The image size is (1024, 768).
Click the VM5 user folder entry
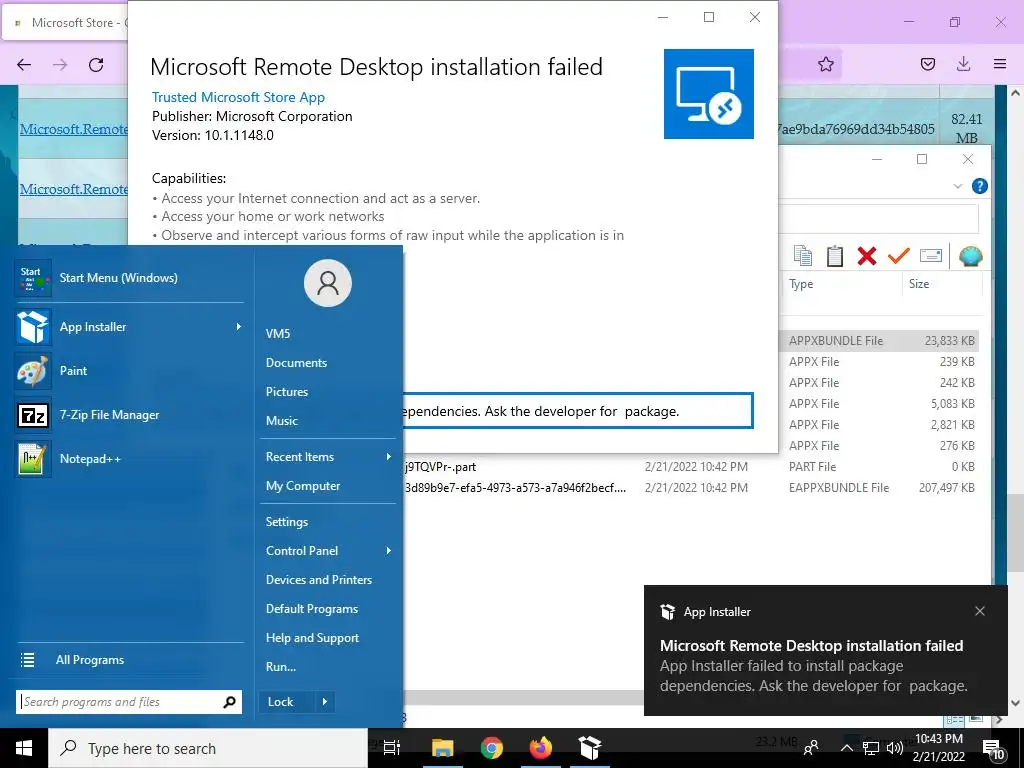278,334
